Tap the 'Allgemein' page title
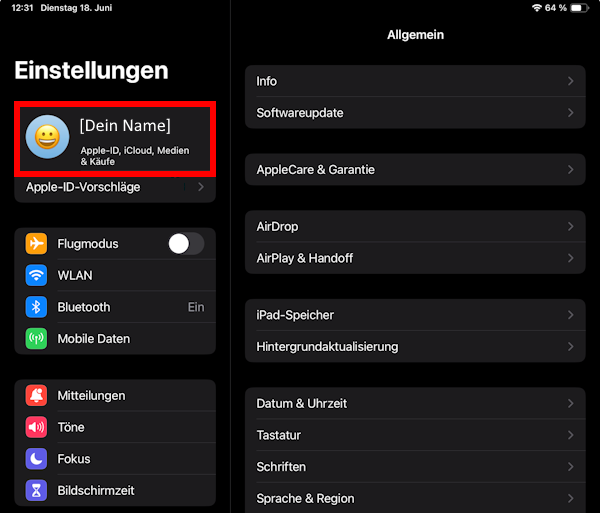This screenshot has width=600, height=513. tap(415, 35)
